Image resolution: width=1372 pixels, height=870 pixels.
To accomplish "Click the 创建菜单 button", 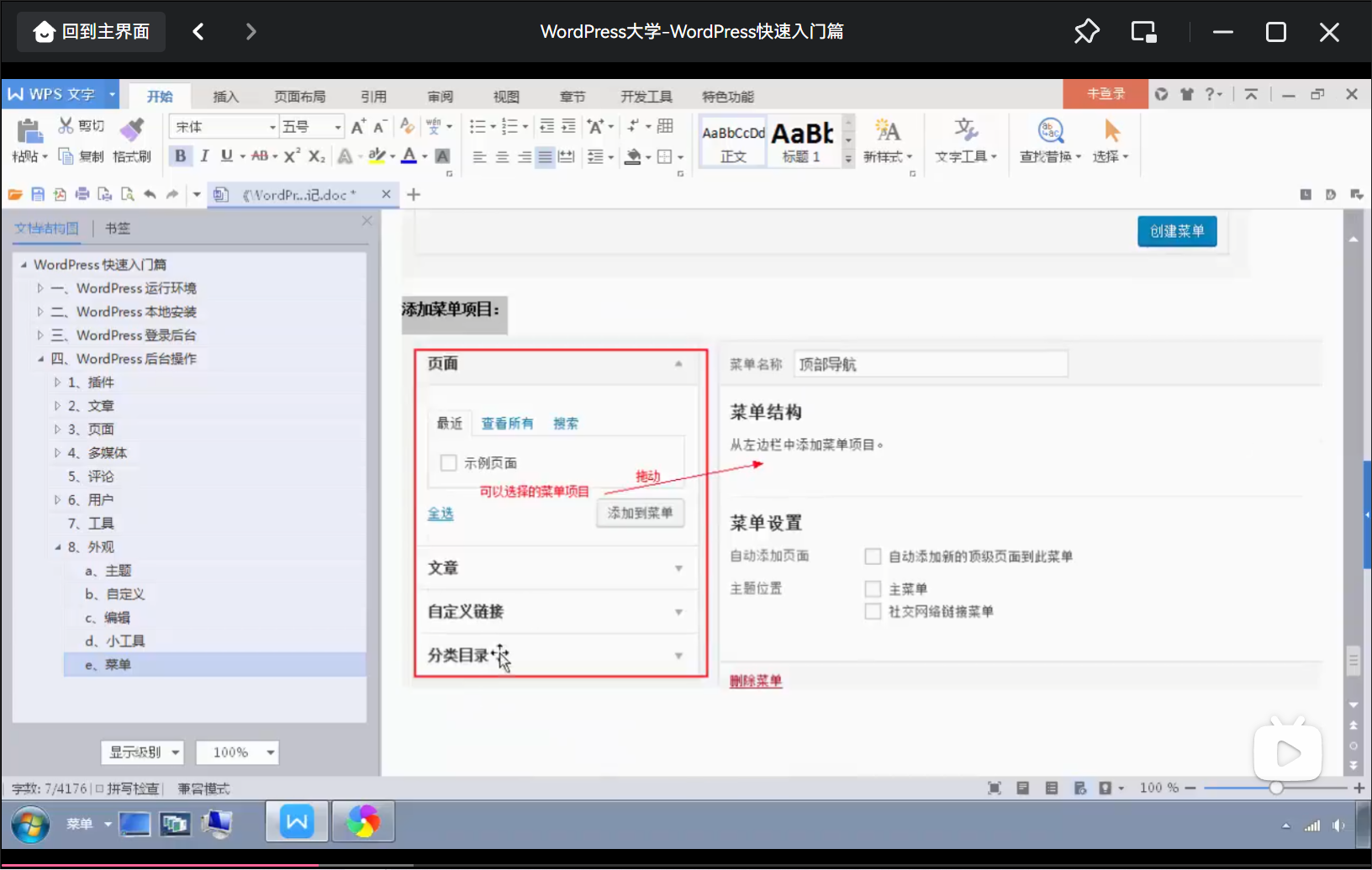I will tap(1177, 231).
